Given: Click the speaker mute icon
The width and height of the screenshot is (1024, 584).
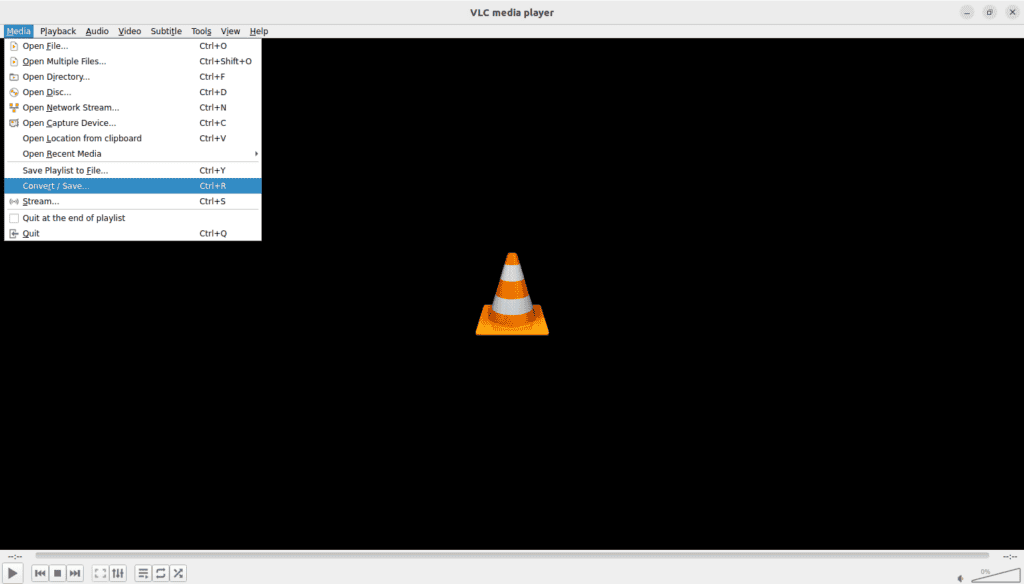Looking at the screenshot, I should (x=961, y=578).
